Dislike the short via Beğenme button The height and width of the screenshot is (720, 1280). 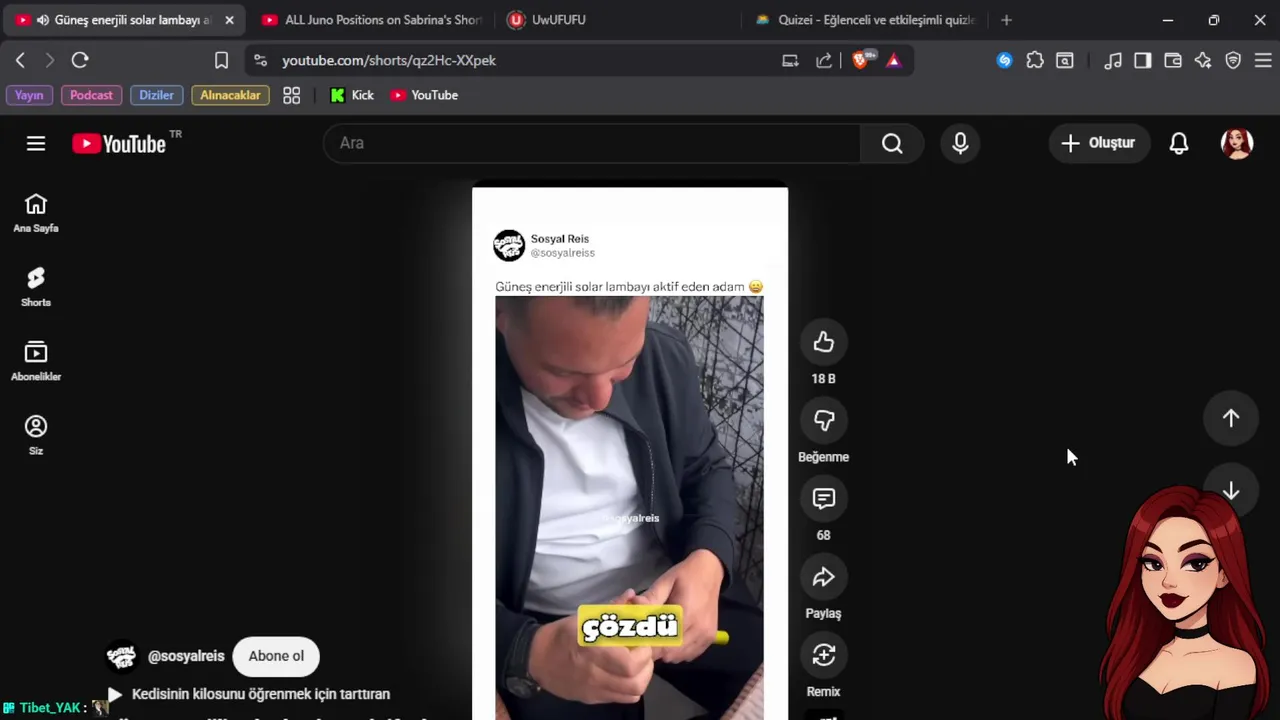pos(823,420)
